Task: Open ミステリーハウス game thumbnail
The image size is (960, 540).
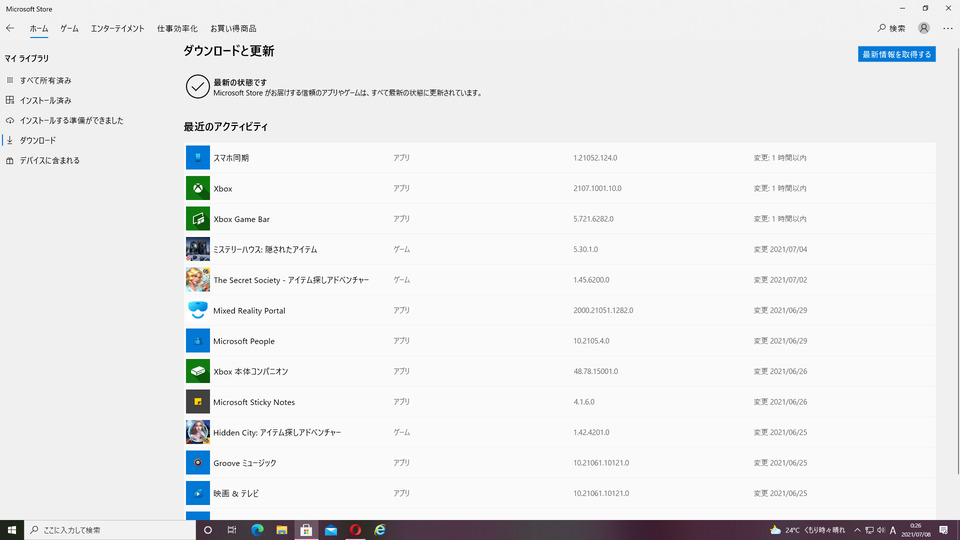Action: click(198, 249)
